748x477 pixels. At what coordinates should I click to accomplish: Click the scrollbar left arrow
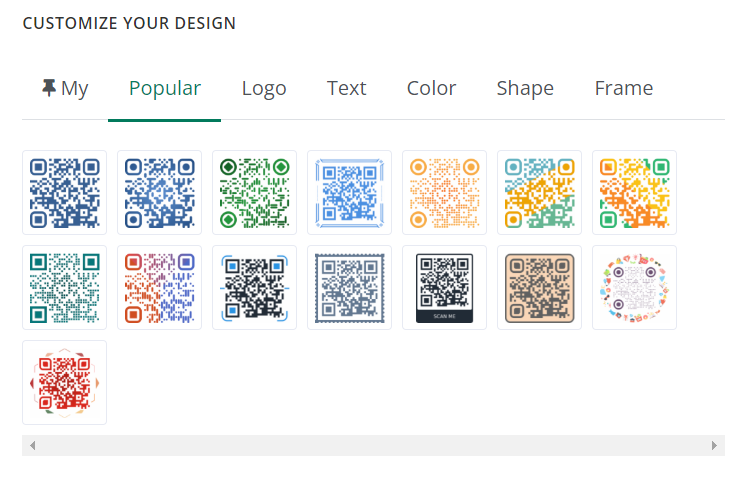click(x=32, y=446)
